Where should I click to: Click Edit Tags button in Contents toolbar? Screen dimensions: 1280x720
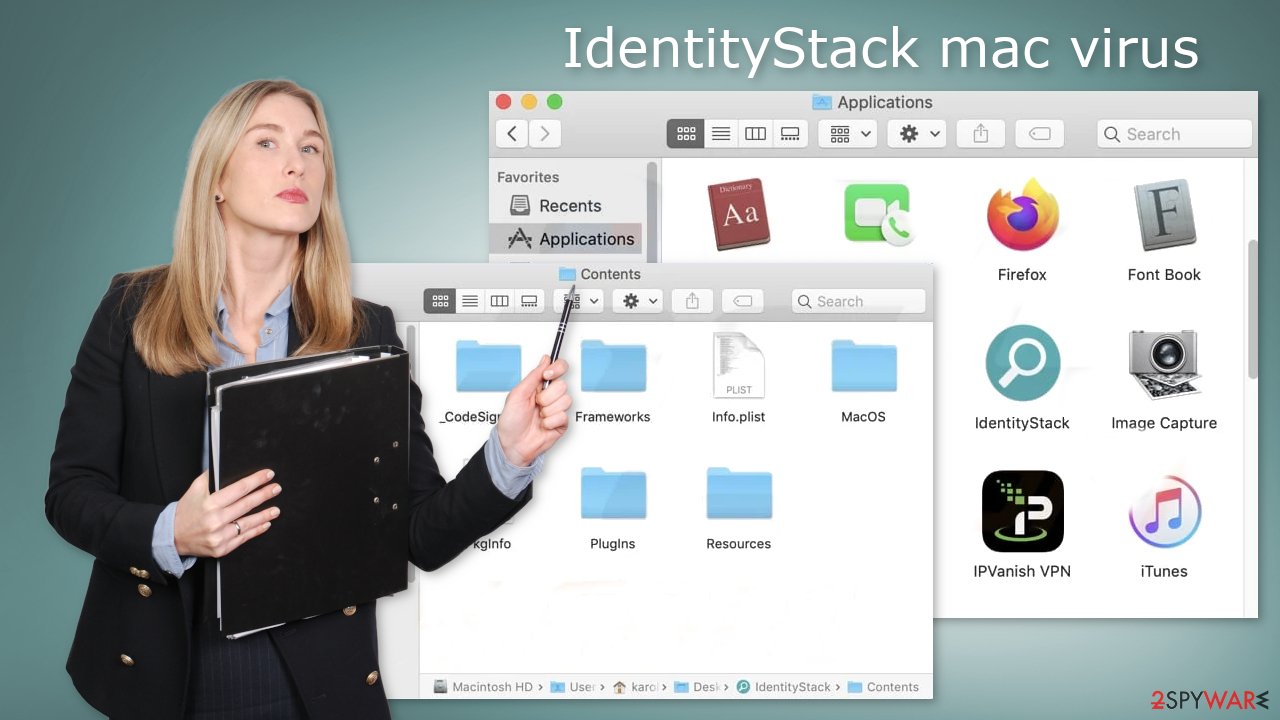742,301
